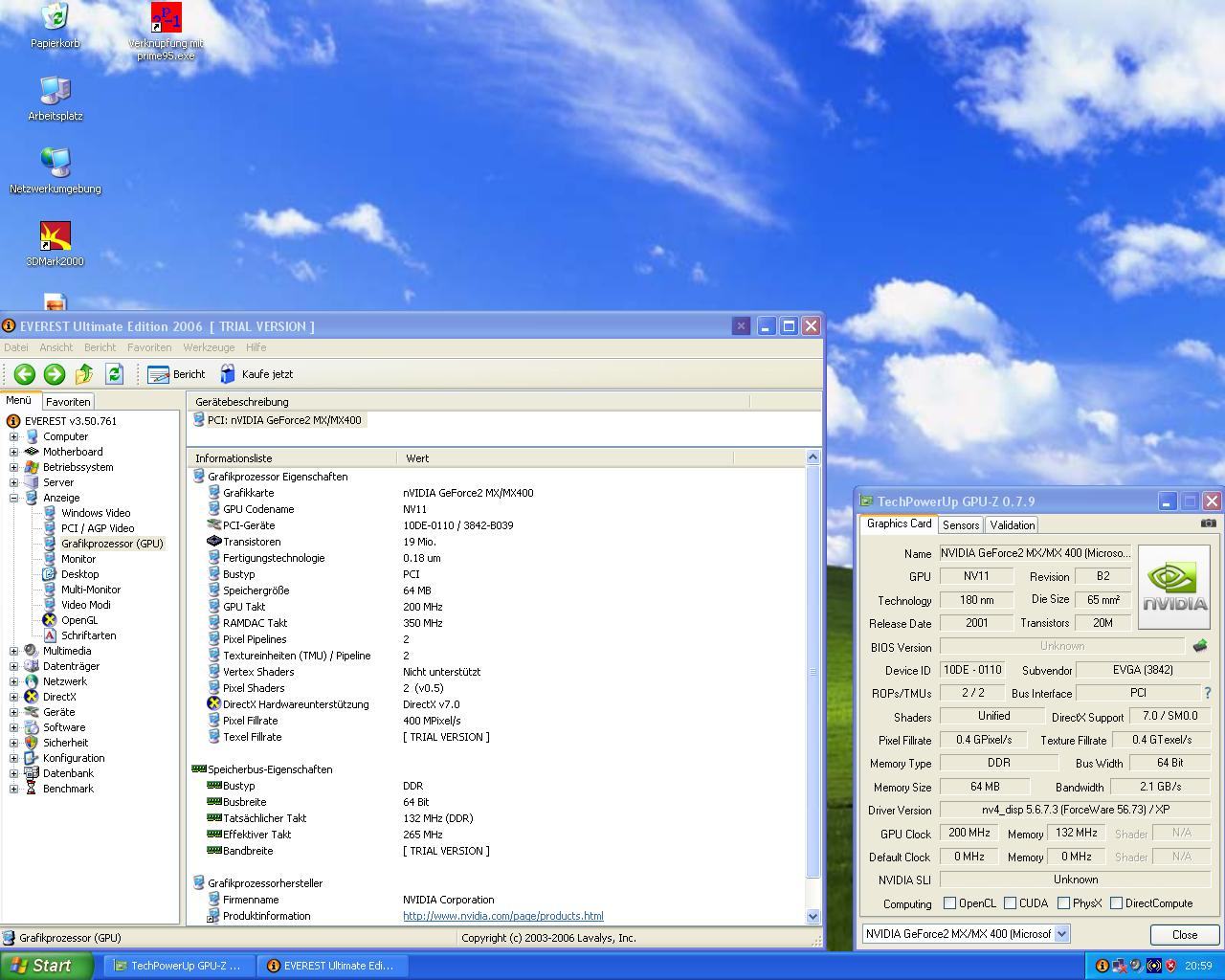Click the green Forward arrow toolbar icon

(55, 374)
